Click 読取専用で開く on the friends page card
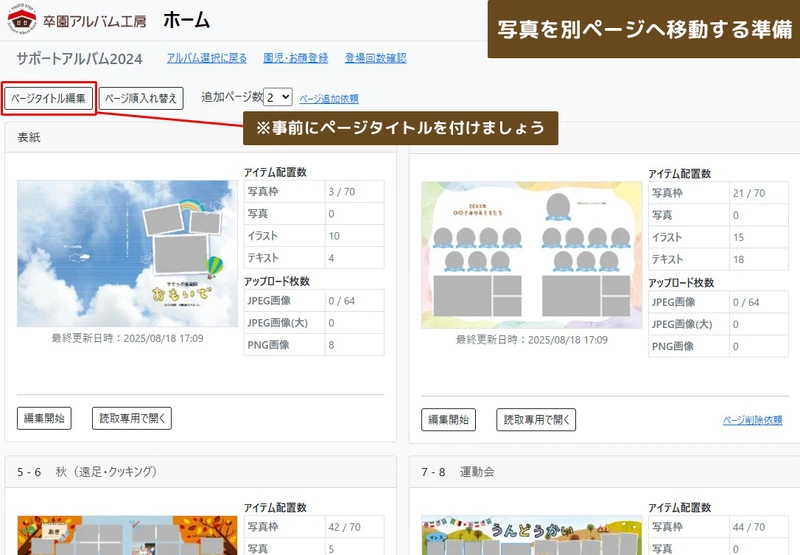The width and height of the screenshot is (800, 555). pyautogui.click(x=536, y=420)
